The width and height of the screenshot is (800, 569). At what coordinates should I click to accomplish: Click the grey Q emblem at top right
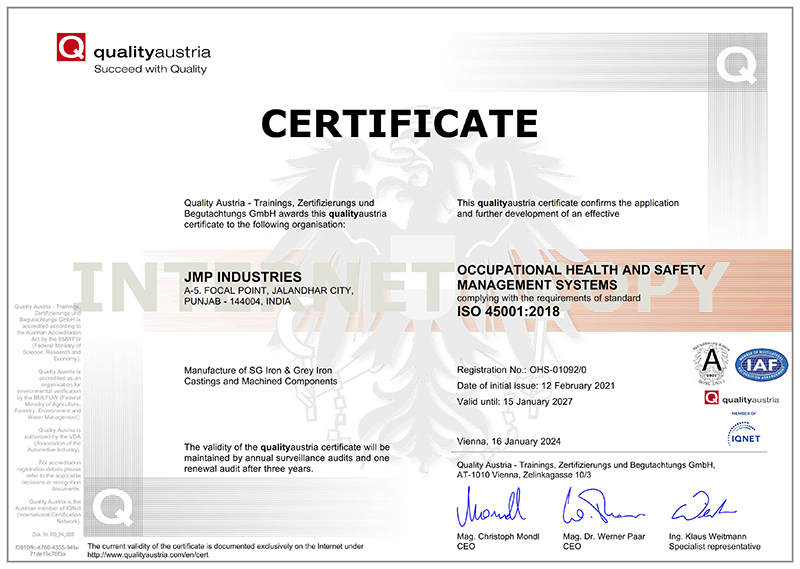(736, 65)
